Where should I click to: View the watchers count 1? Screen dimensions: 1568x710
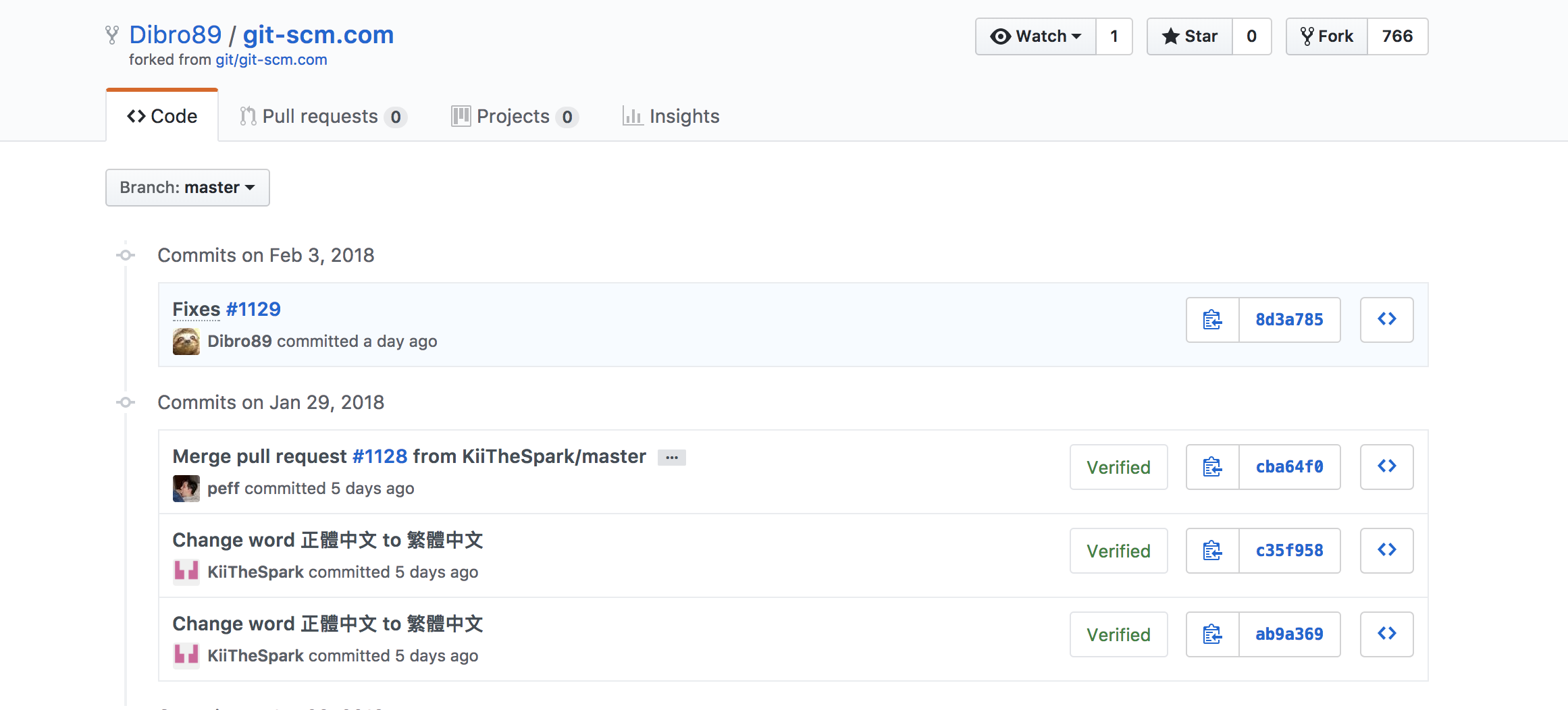pyautogui.click(x=1114, y=36)
